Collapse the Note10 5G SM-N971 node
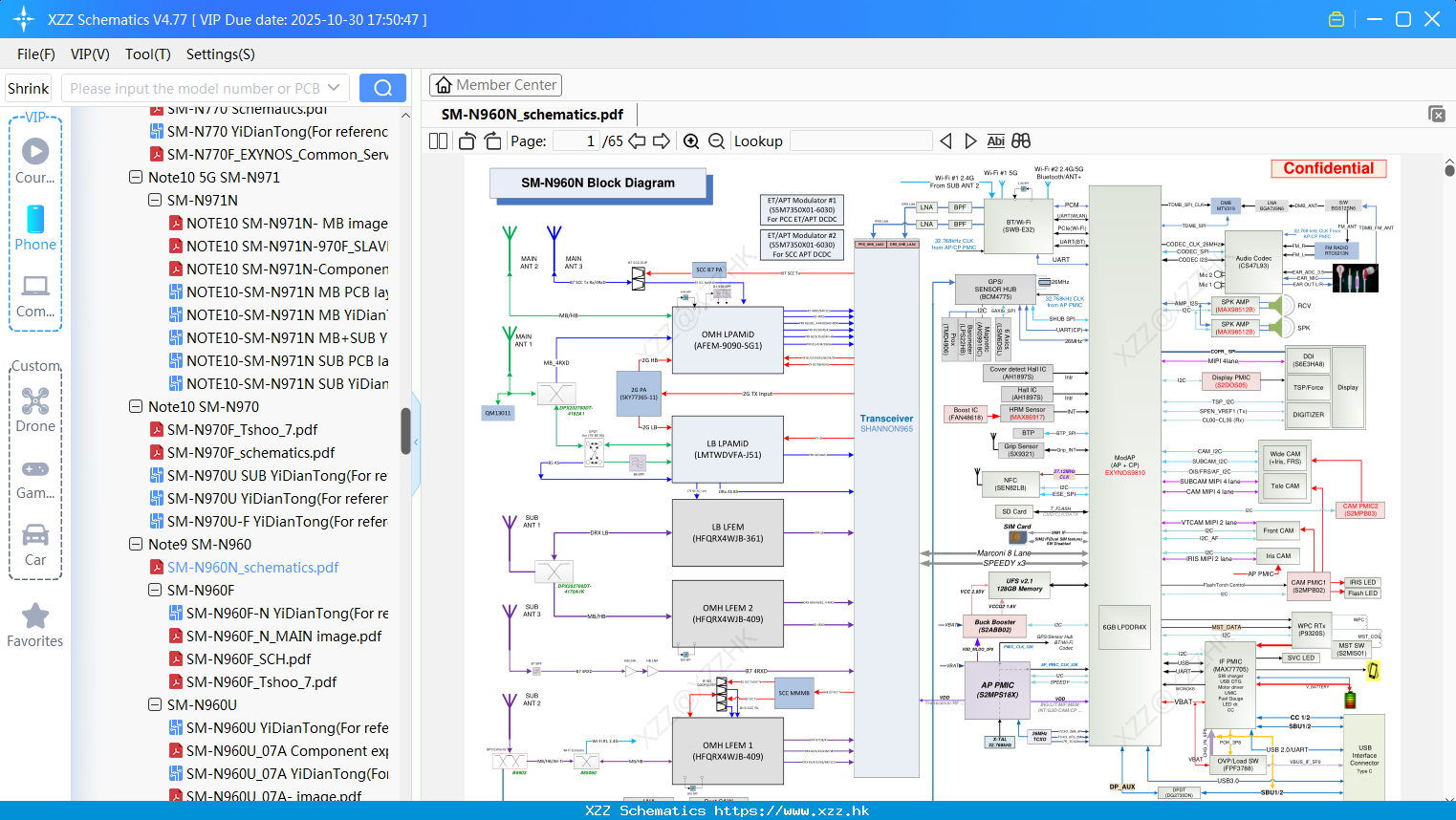Image resolution: width=1456 pixels, height=820 pixels. coord(135,177)
